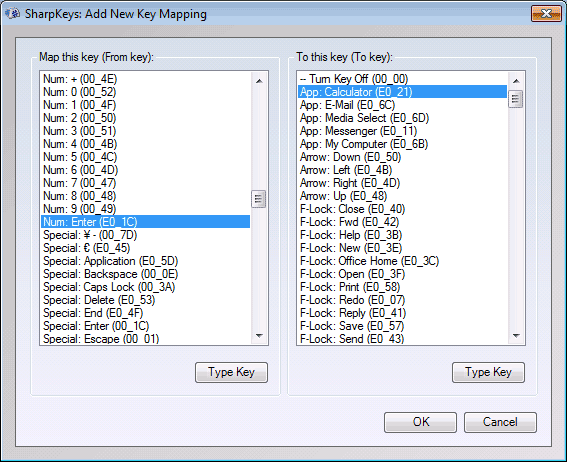Screen dimensions: 567x462
Task: Choose 'F-Lock: Reply (E0_41)' row
Action: coord(402,313)
